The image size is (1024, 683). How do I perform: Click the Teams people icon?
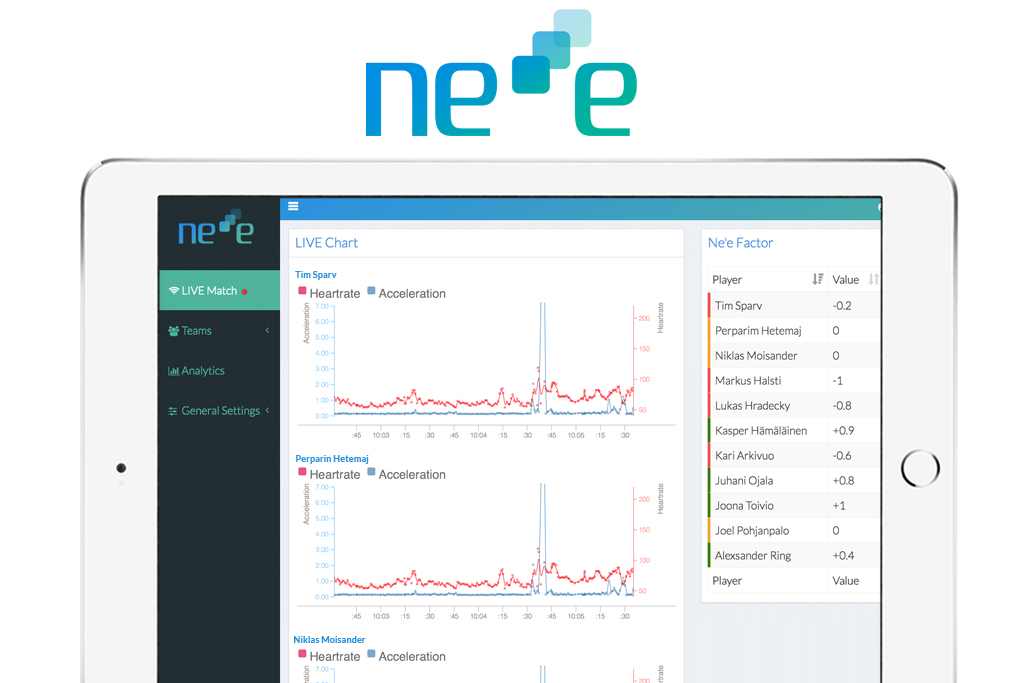(174, 331)
